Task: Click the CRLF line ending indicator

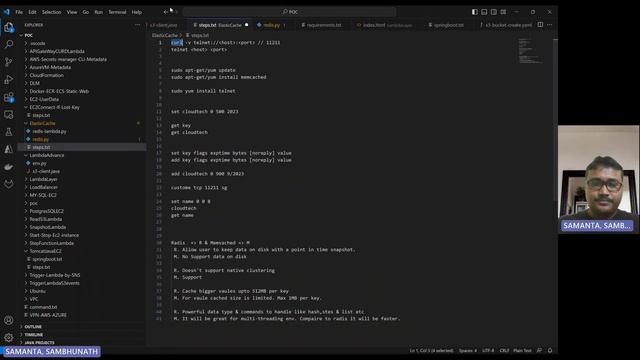Action: 504,351
